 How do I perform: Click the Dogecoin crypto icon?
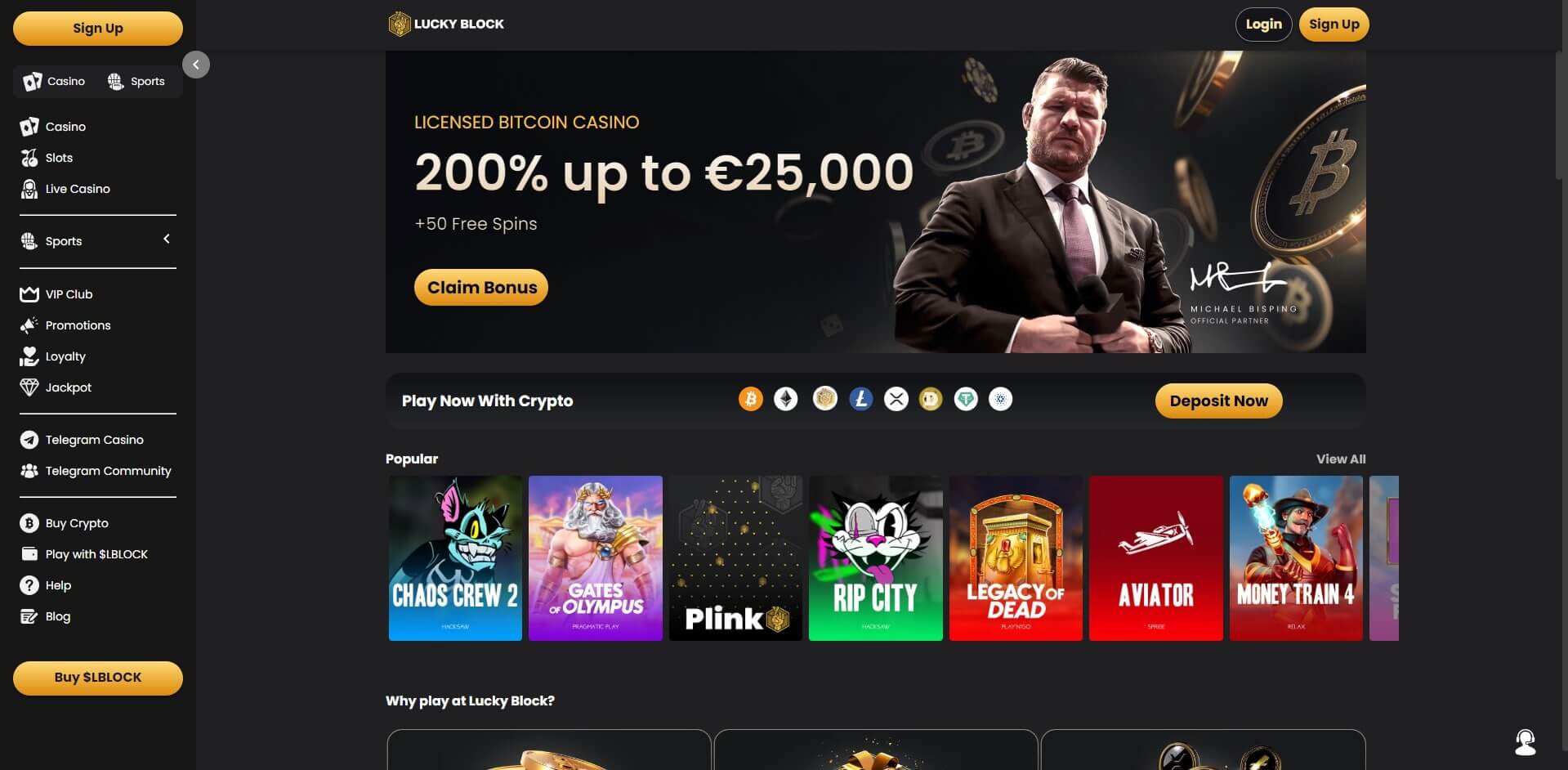(931, 399)
